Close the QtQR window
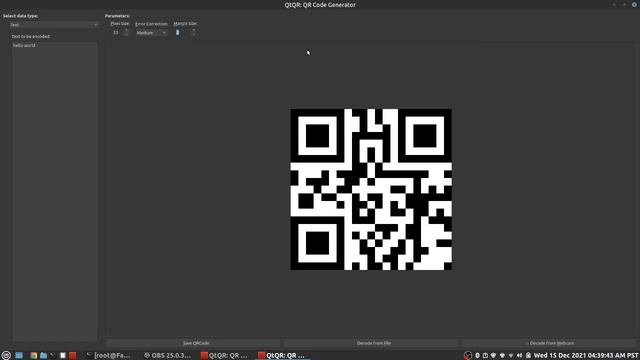Image resolution: width=640 pixels, height=360 pixels. 634,4
